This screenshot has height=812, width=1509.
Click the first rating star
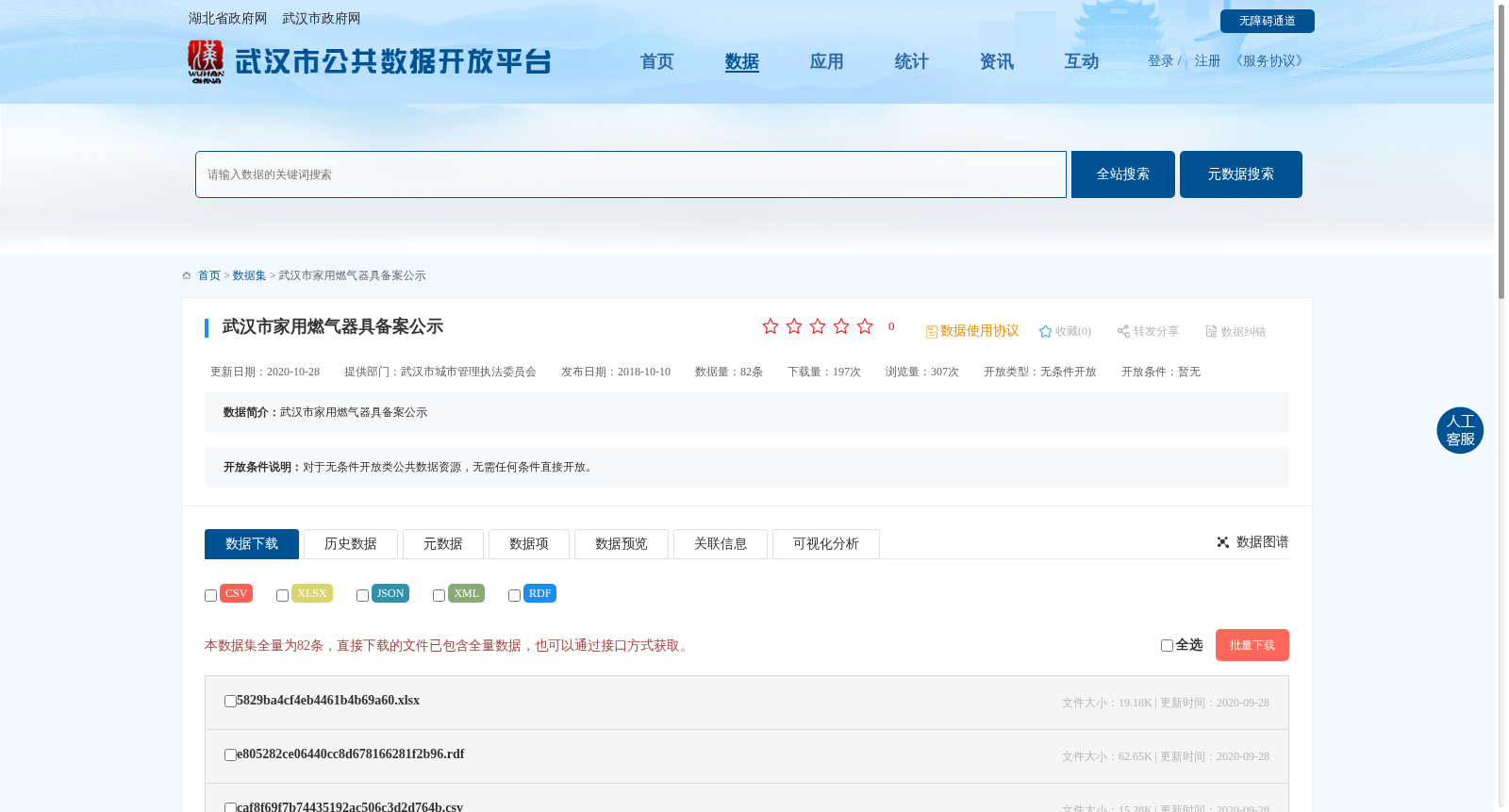pyautogui.click(x=771, y=326)
